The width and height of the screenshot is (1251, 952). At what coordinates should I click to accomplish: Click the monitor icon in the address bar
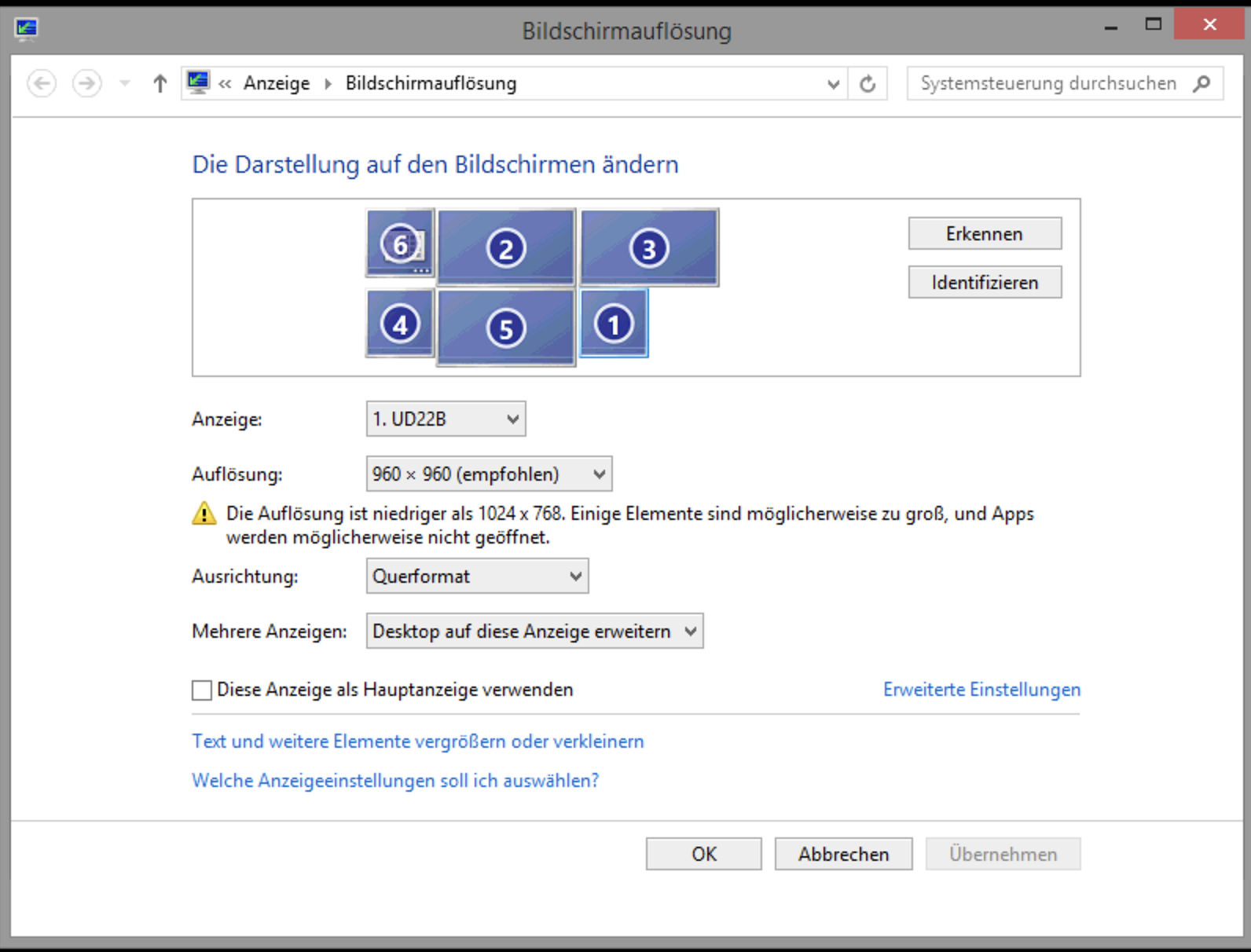coord(198,82)
